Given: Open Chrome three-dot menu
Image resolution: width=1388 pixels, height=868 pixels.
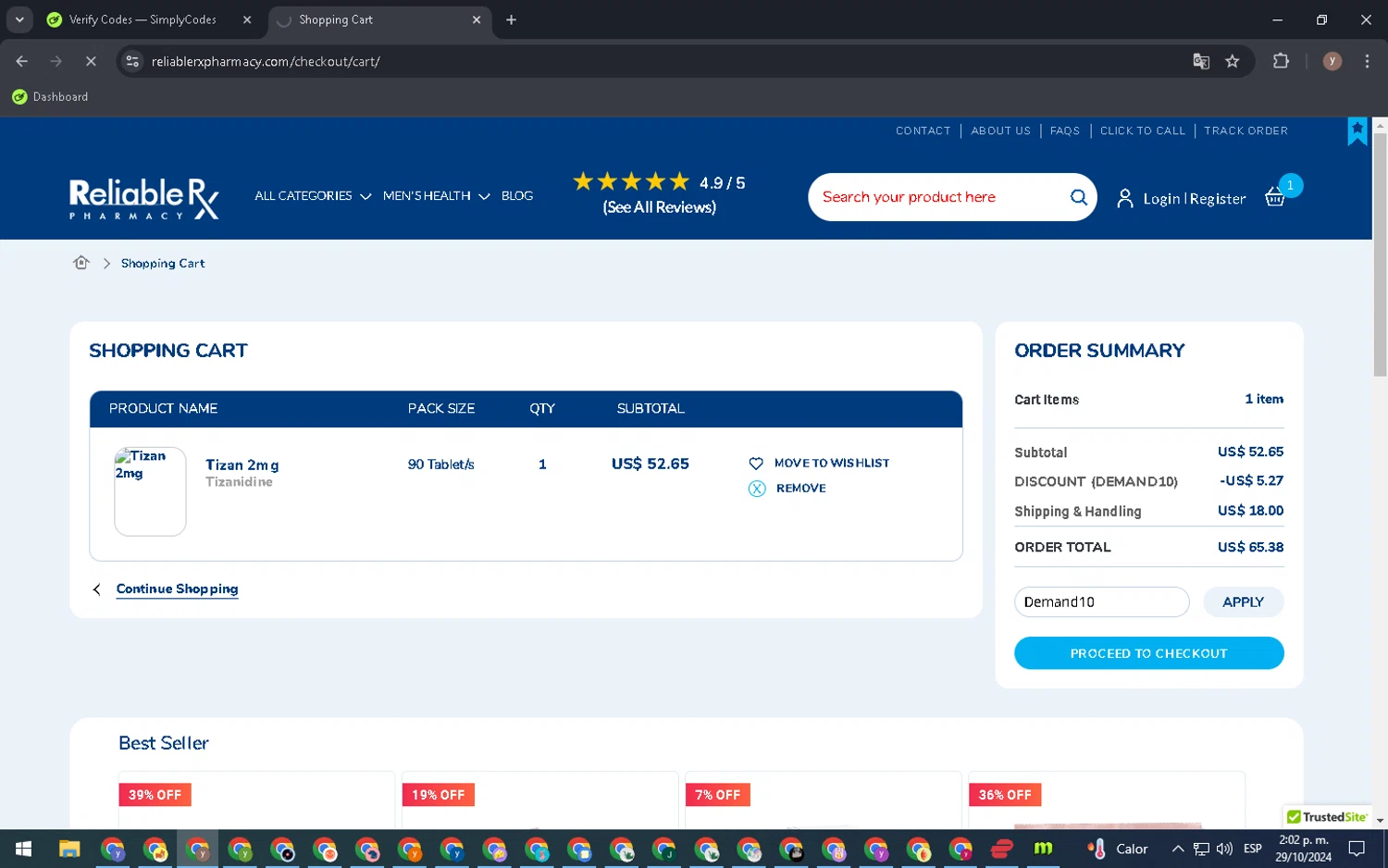Looking at the screenshot, I should [x=1367, y=61].
